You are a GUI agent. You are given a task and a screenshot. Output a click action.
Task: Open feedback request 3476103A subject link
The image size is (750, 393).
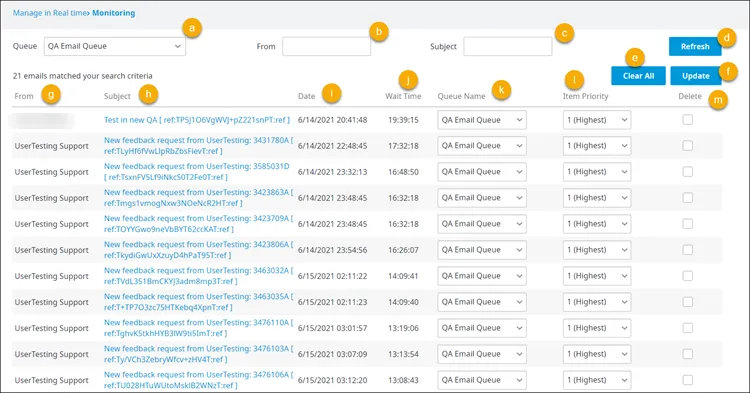click(x=198, y=354)
